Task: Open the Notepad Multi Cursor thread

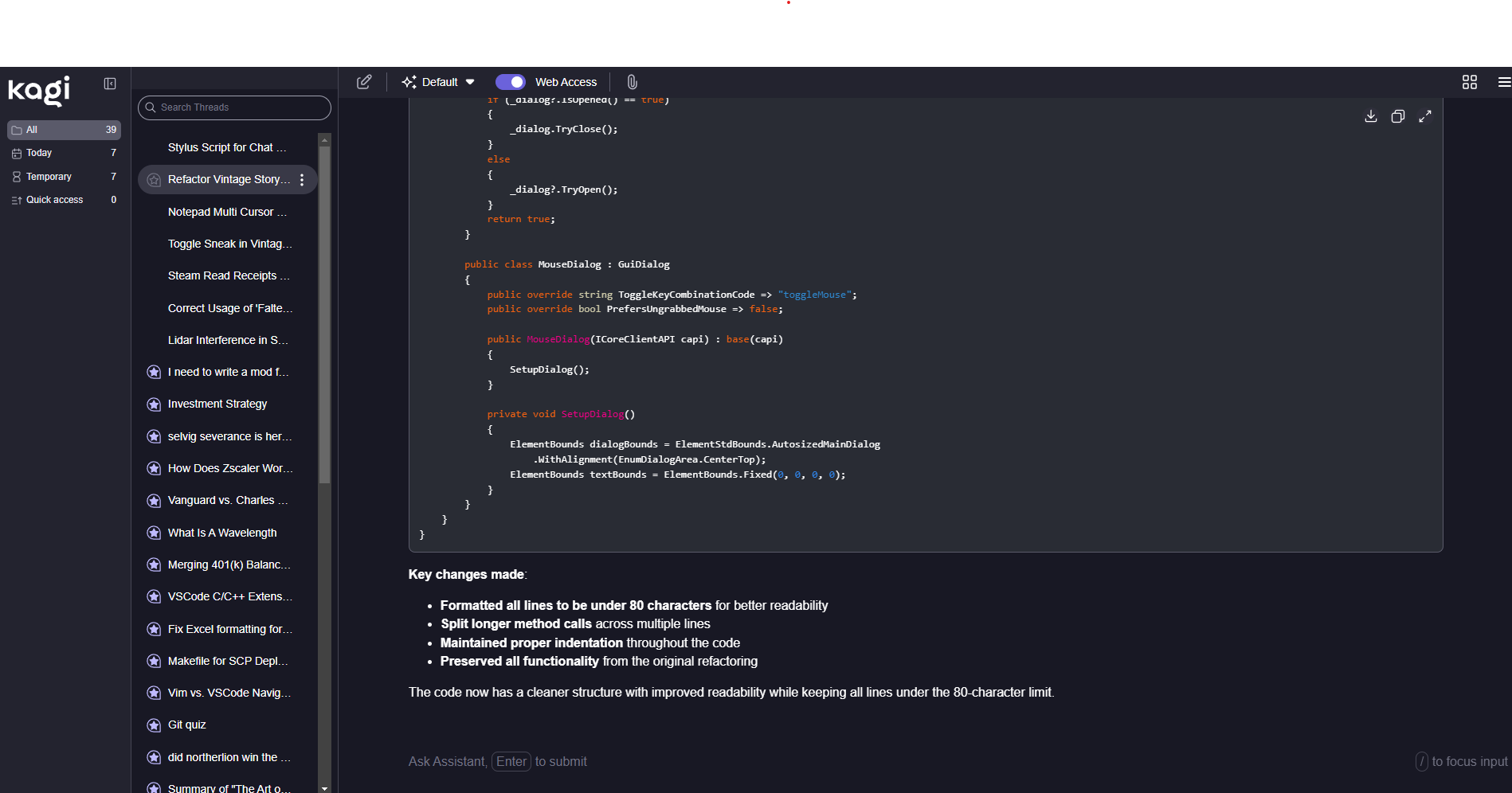Action: point(227,212)
